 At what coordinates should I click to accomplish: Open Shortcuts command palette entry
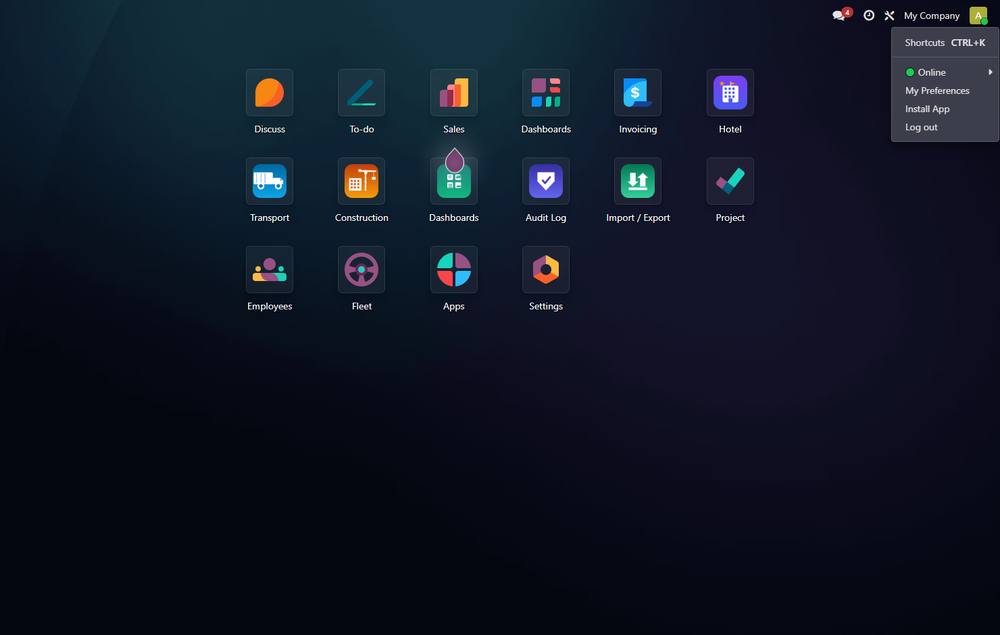(x=945, y=43)
